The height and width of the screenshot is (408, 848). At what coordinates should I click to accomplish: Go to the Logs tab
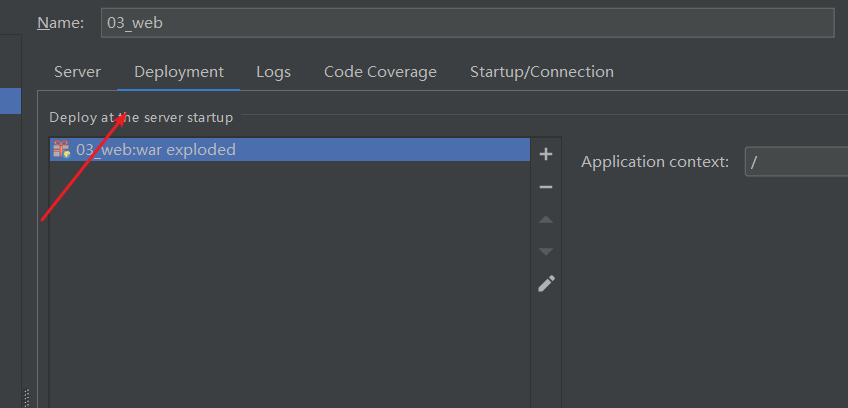274,72
